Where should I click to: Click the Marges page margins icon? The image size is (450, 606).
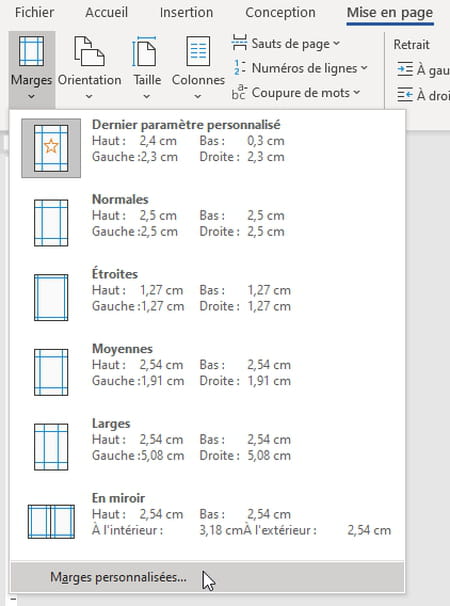click(x=31, y=51)
